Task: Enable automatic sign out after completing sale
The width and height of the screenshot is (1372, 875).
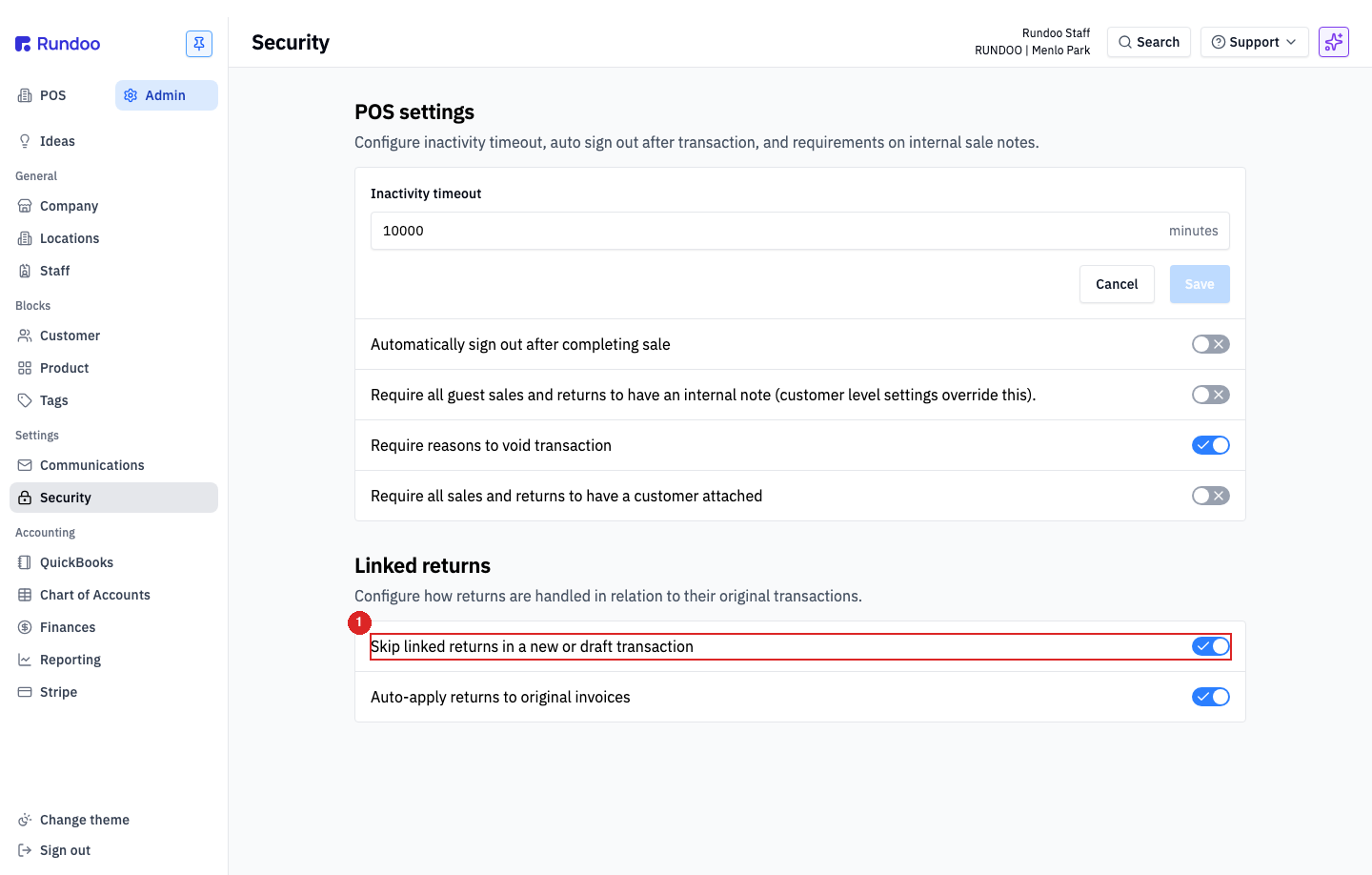Action: [1210, 344]
